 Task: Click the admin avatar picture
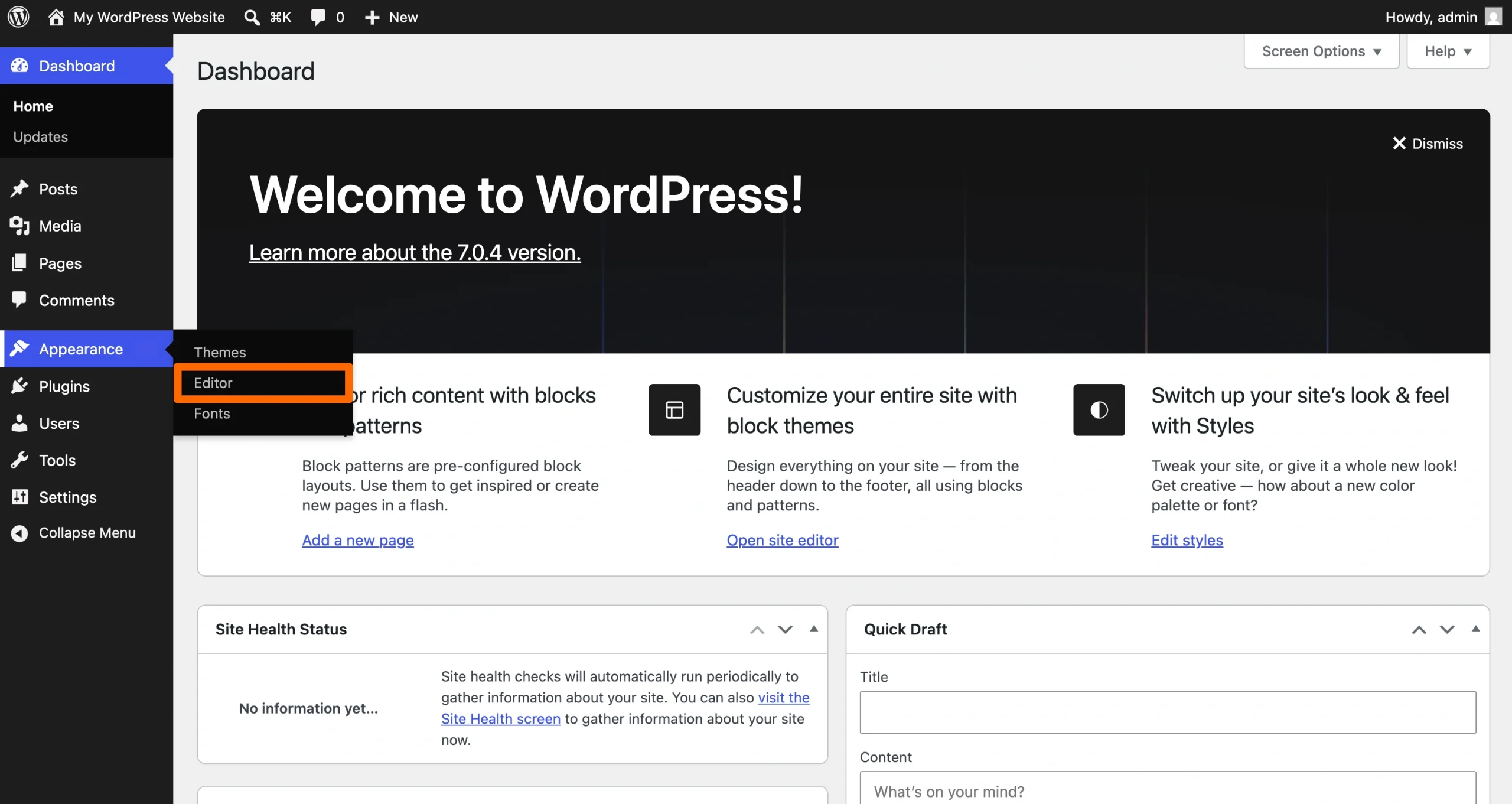coord(1494,17)
